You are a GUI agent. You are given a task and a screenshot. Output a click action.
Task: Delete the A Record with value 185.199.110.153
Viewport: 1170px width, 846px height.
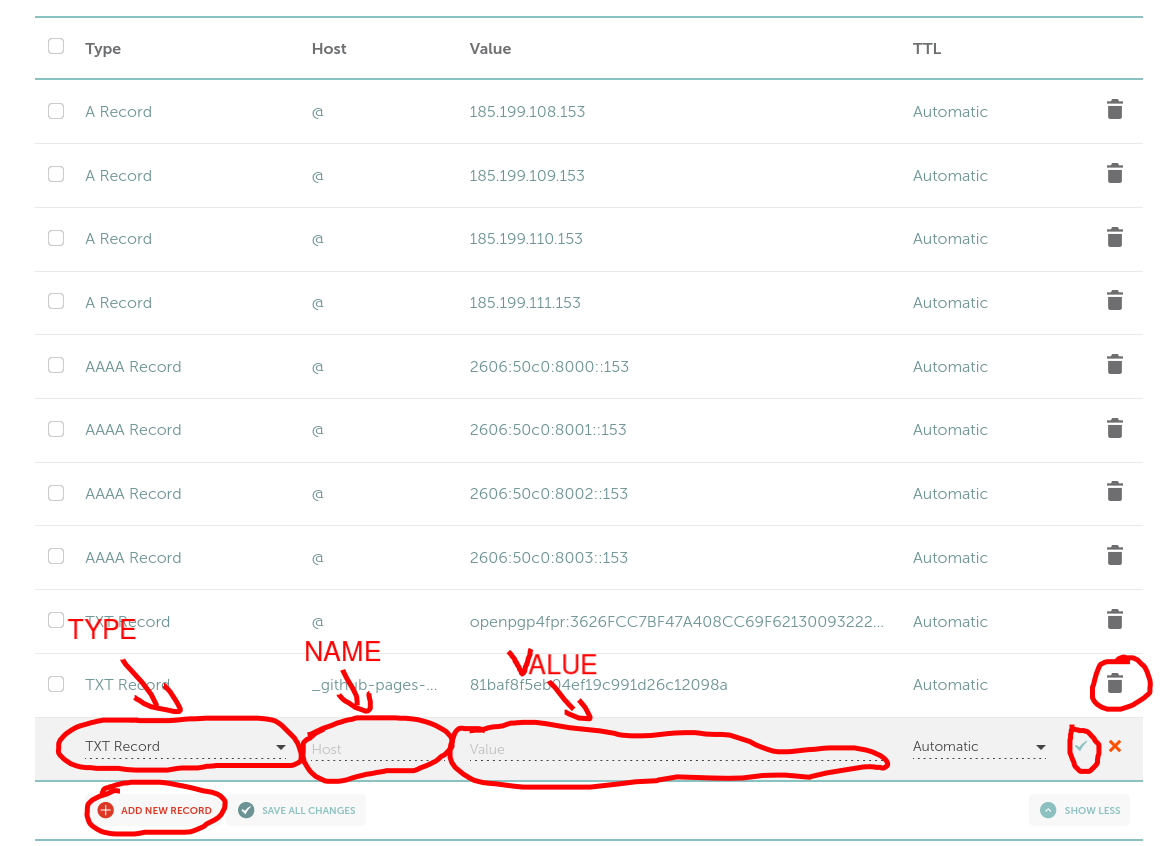point(1114,237)
